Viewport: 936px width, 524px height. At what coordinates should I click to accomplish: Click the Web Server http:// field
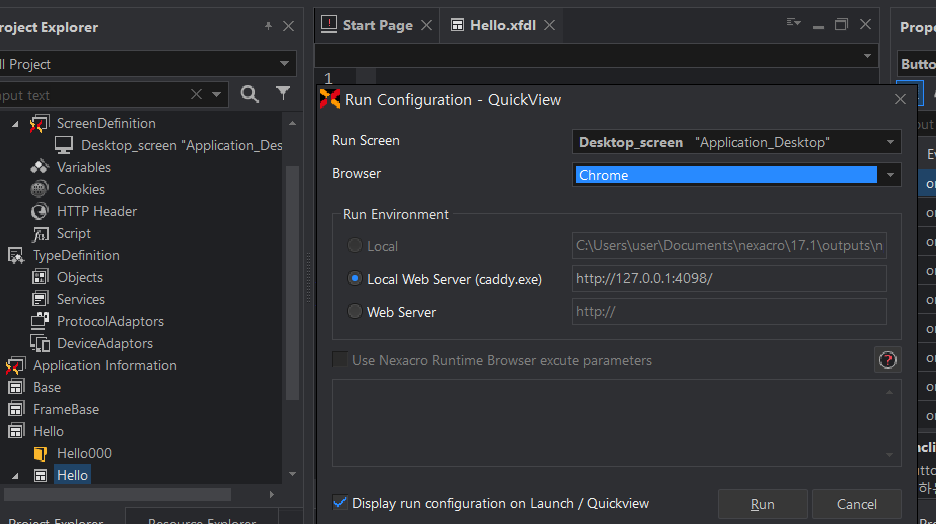point(729,311)
